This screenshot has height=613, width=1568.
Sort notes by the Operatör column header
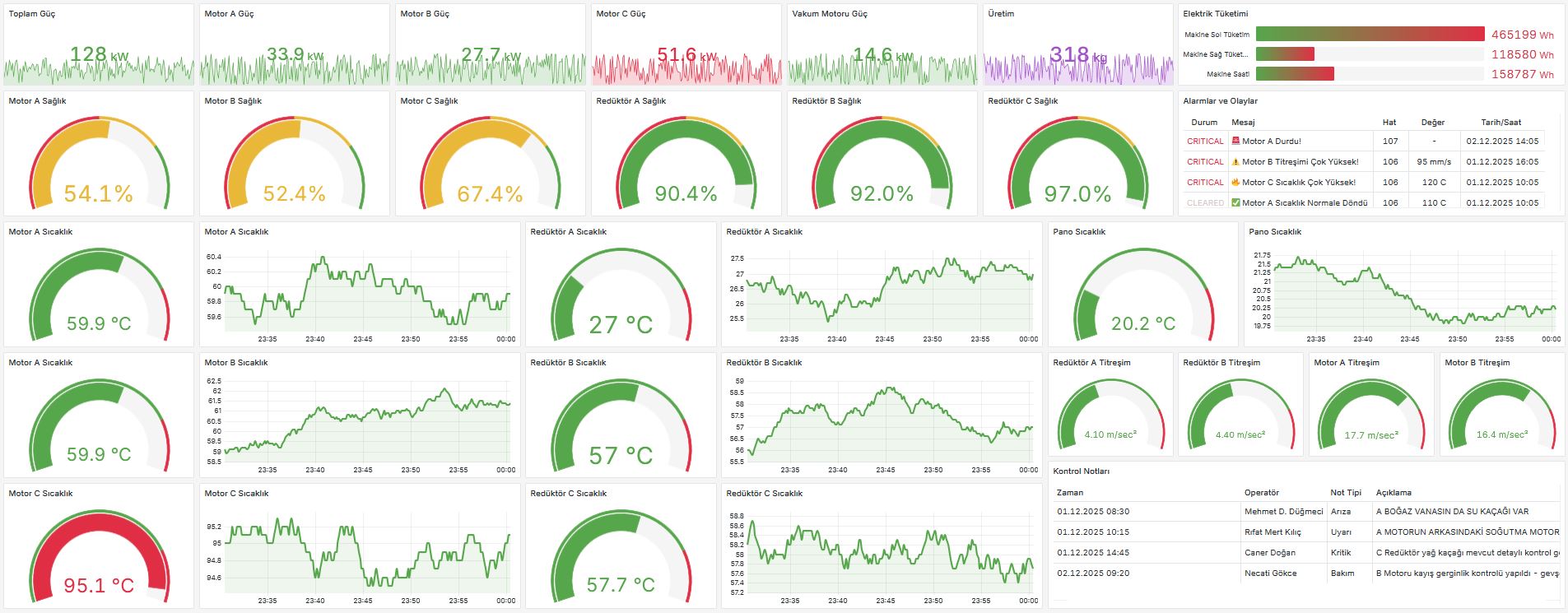(x=1261, y=492)
